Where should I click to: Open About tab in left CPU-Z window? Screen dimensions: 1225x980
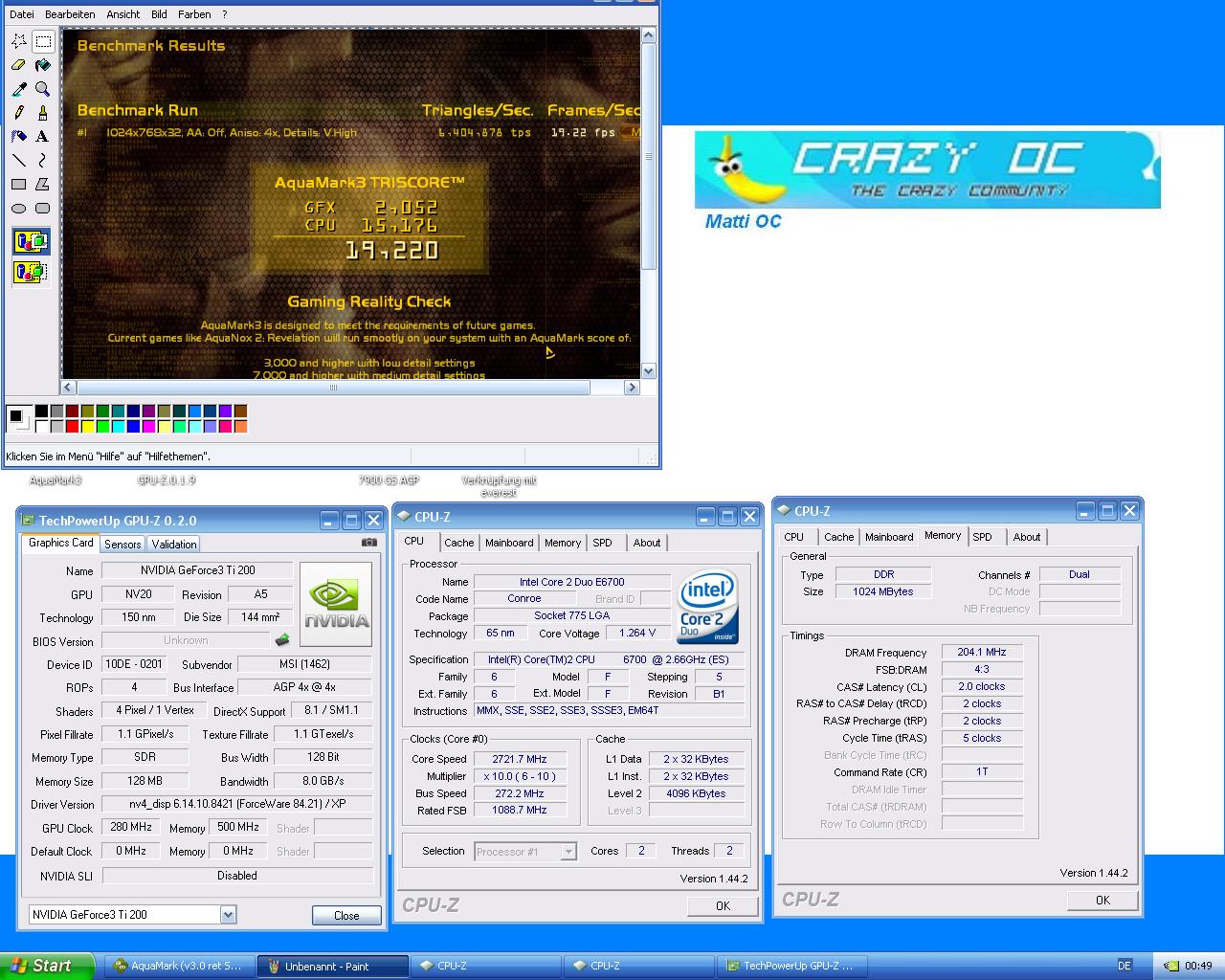pyautogui.click(x=647, y=543)
